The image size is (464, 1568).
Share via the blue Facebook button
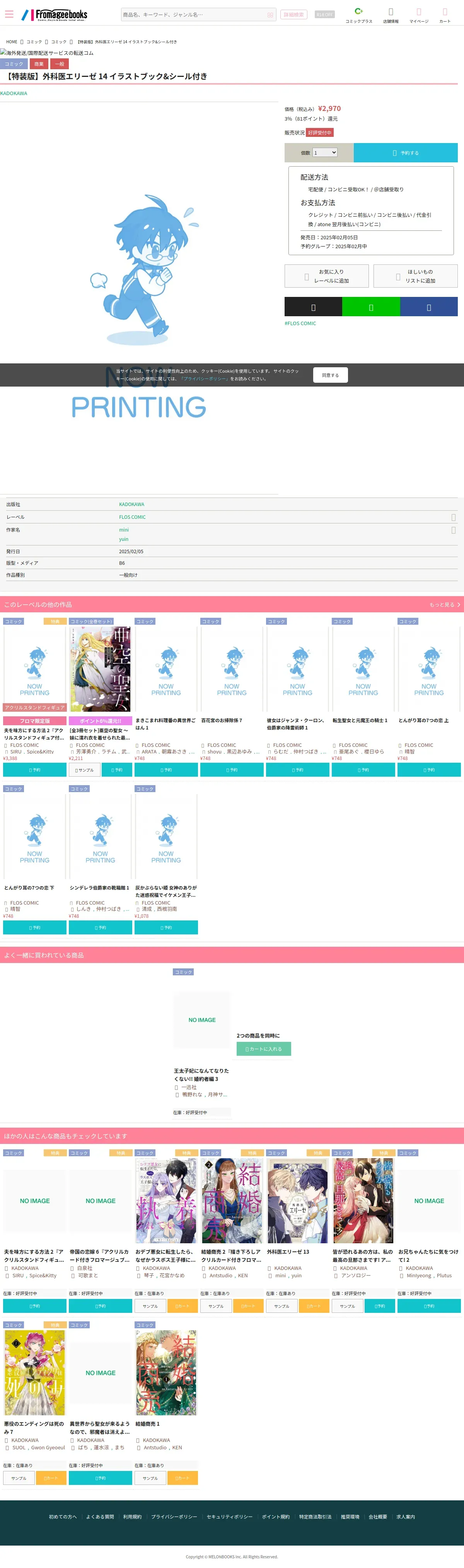(x=429, y=307)
